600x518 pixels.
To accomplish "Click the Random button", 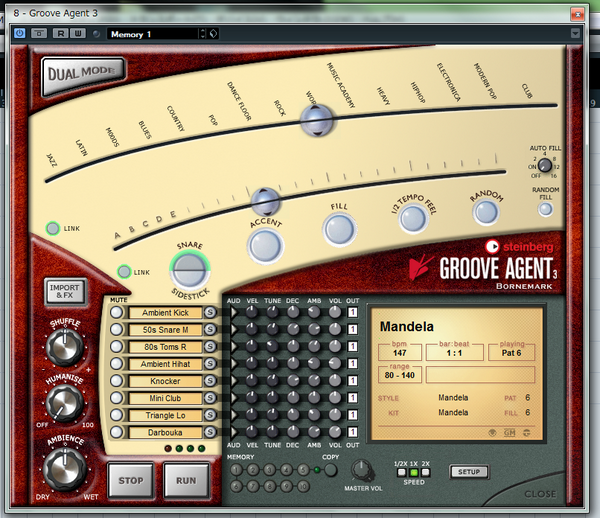I will pos(486,212).
